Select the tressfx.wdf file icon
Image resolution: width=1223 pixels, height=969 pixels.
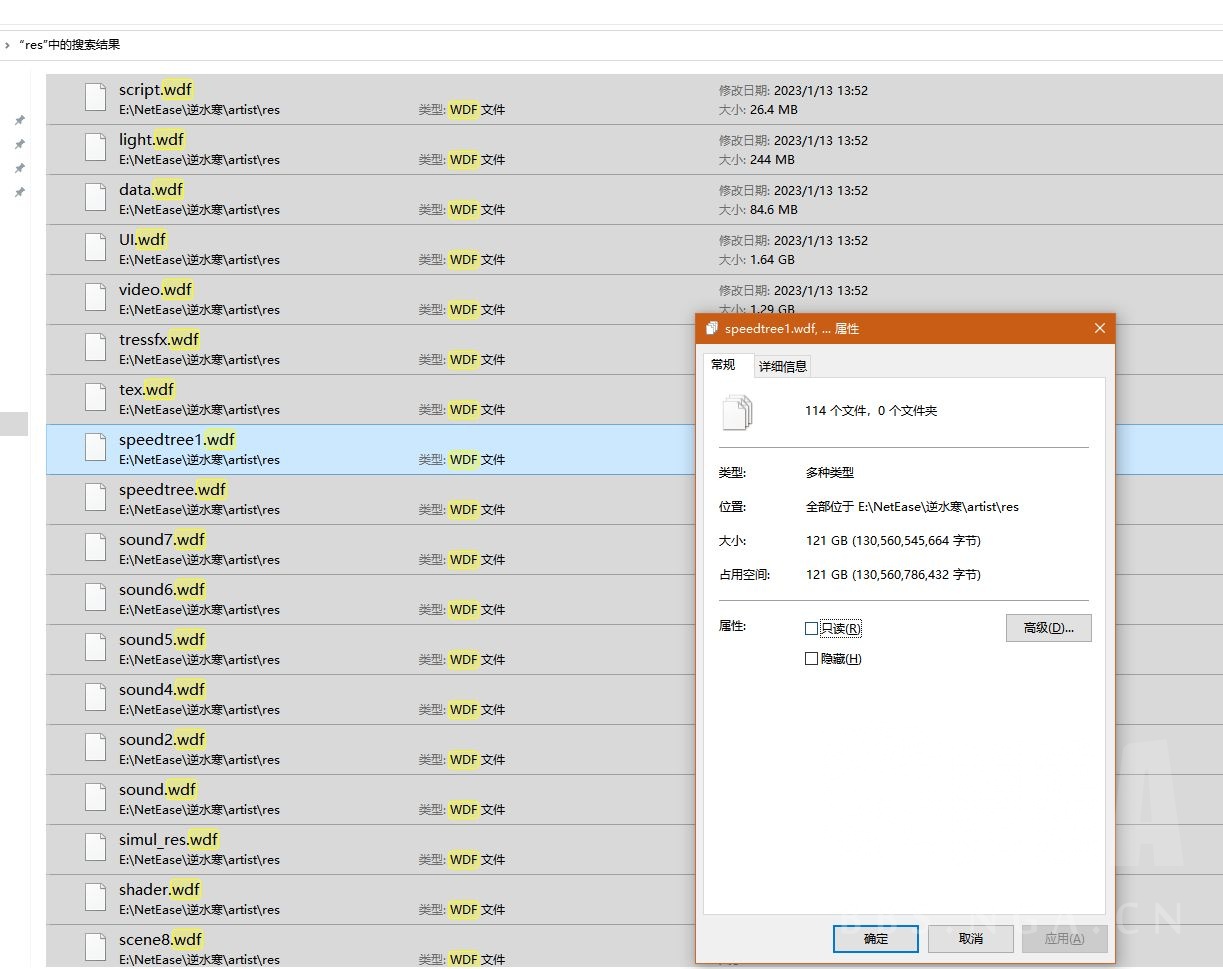click(96, 348)
